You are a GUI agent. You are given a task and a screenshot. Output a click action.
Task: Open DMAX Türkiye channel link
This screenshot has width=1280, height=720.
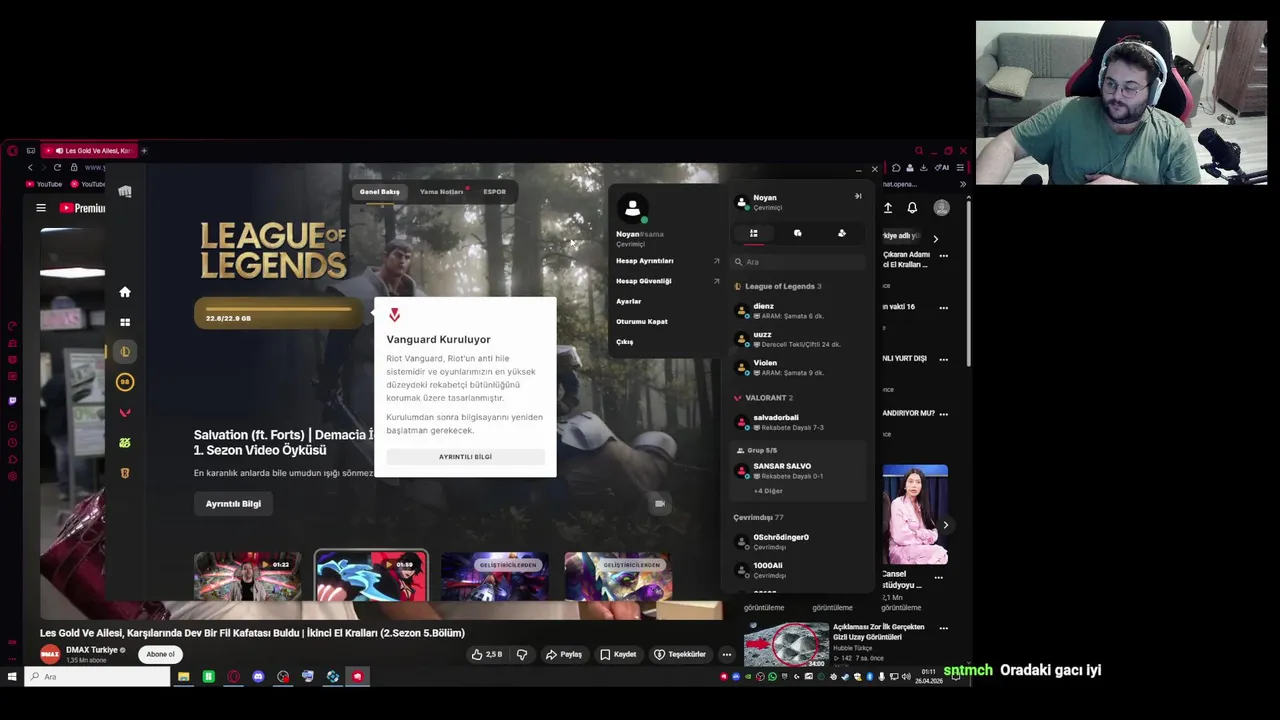(x=92, y=650)
